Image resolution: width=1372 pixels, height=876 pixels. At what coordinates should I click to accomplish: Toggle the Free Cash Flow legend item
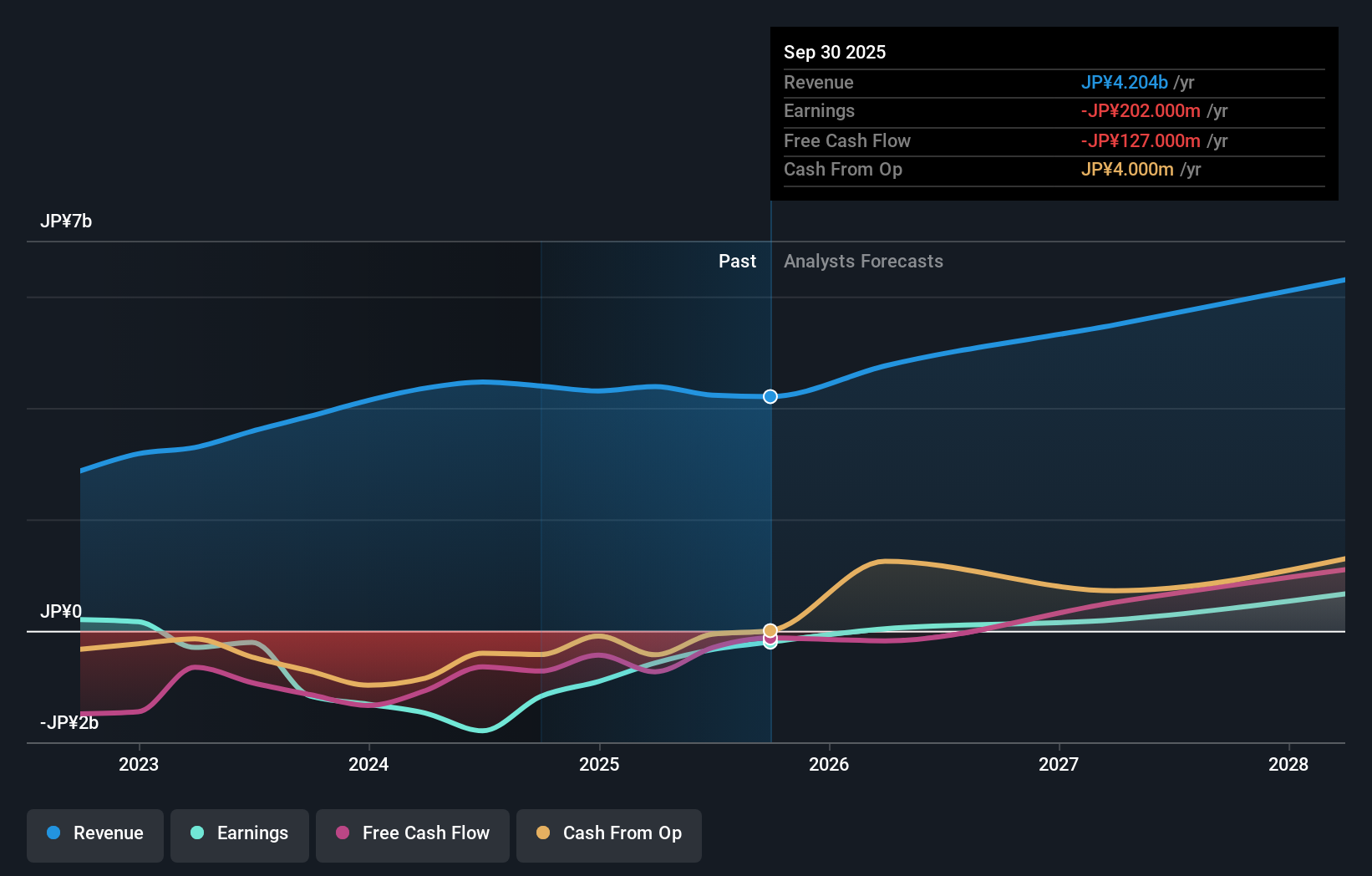pyautogui.click(x=412, y=833)
